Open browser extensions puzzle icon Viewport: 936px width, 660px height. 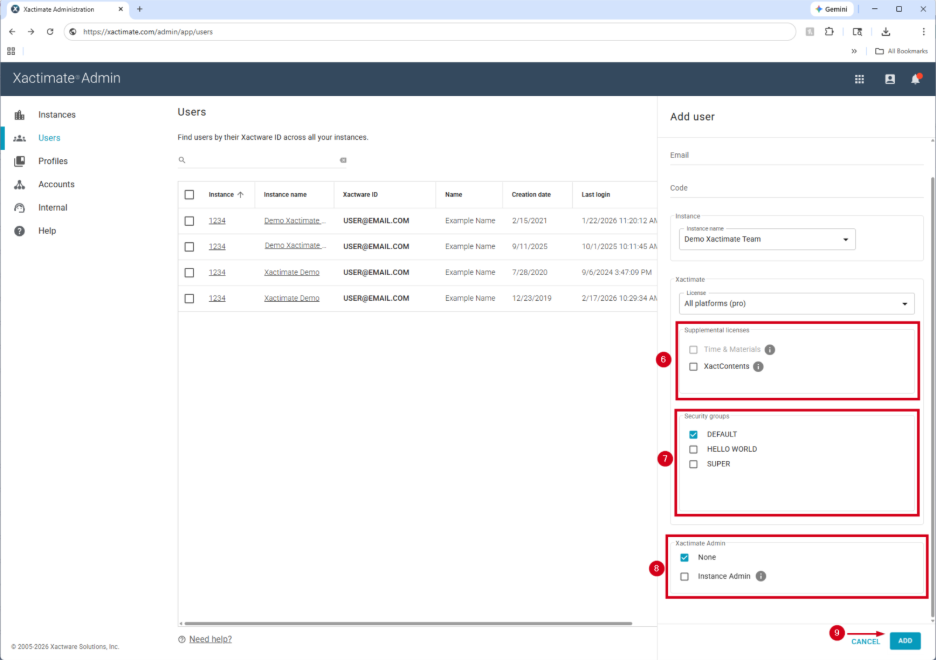click(x=829, y=32)
